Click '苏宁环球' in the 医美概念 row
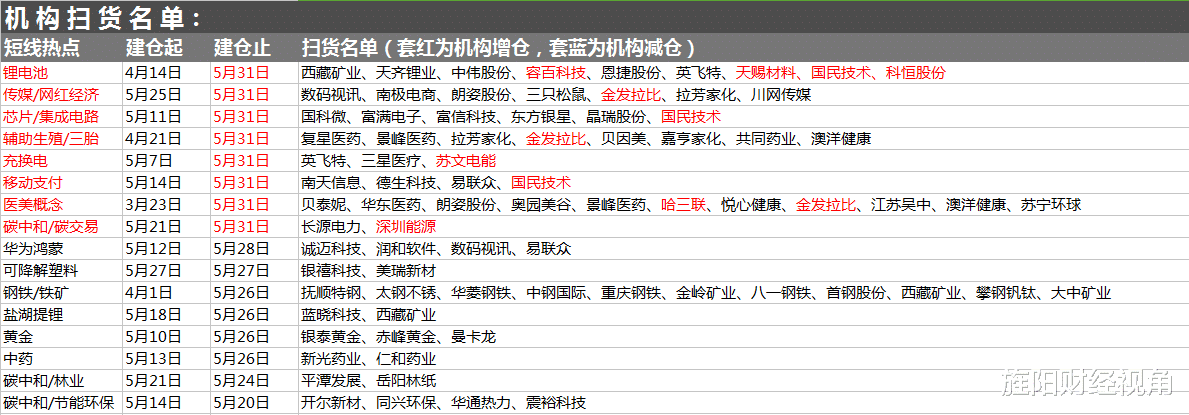 point(1051,206)
